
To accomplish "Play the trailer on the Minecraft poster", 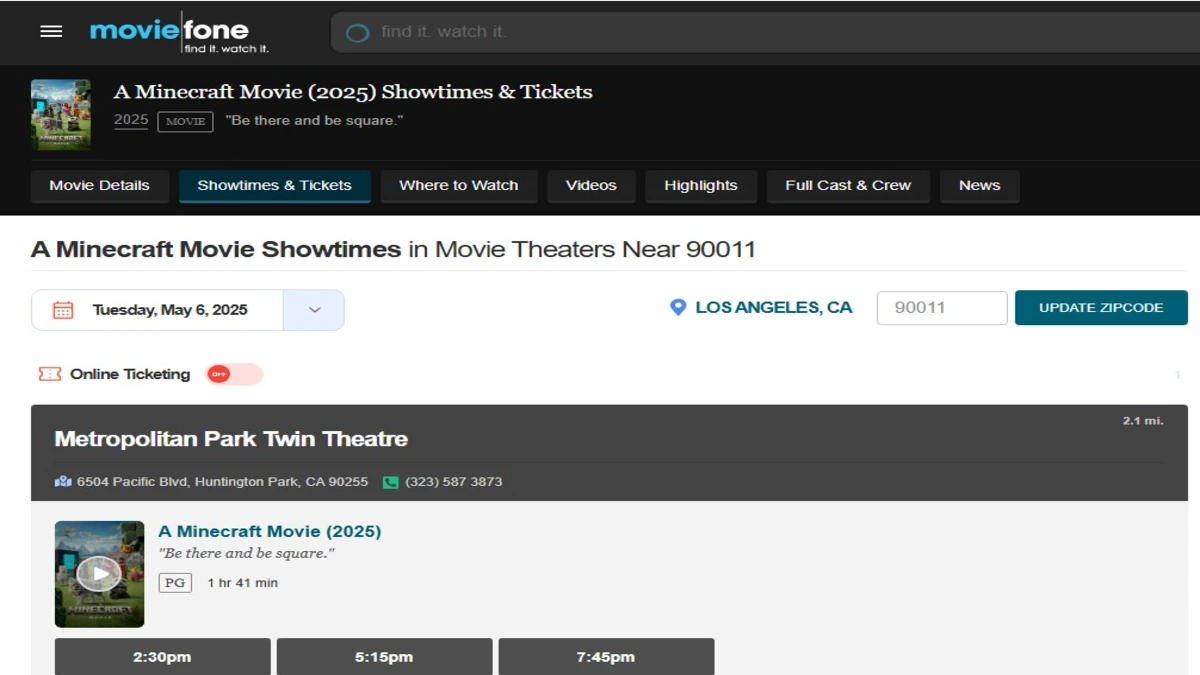I will (99, 573).
